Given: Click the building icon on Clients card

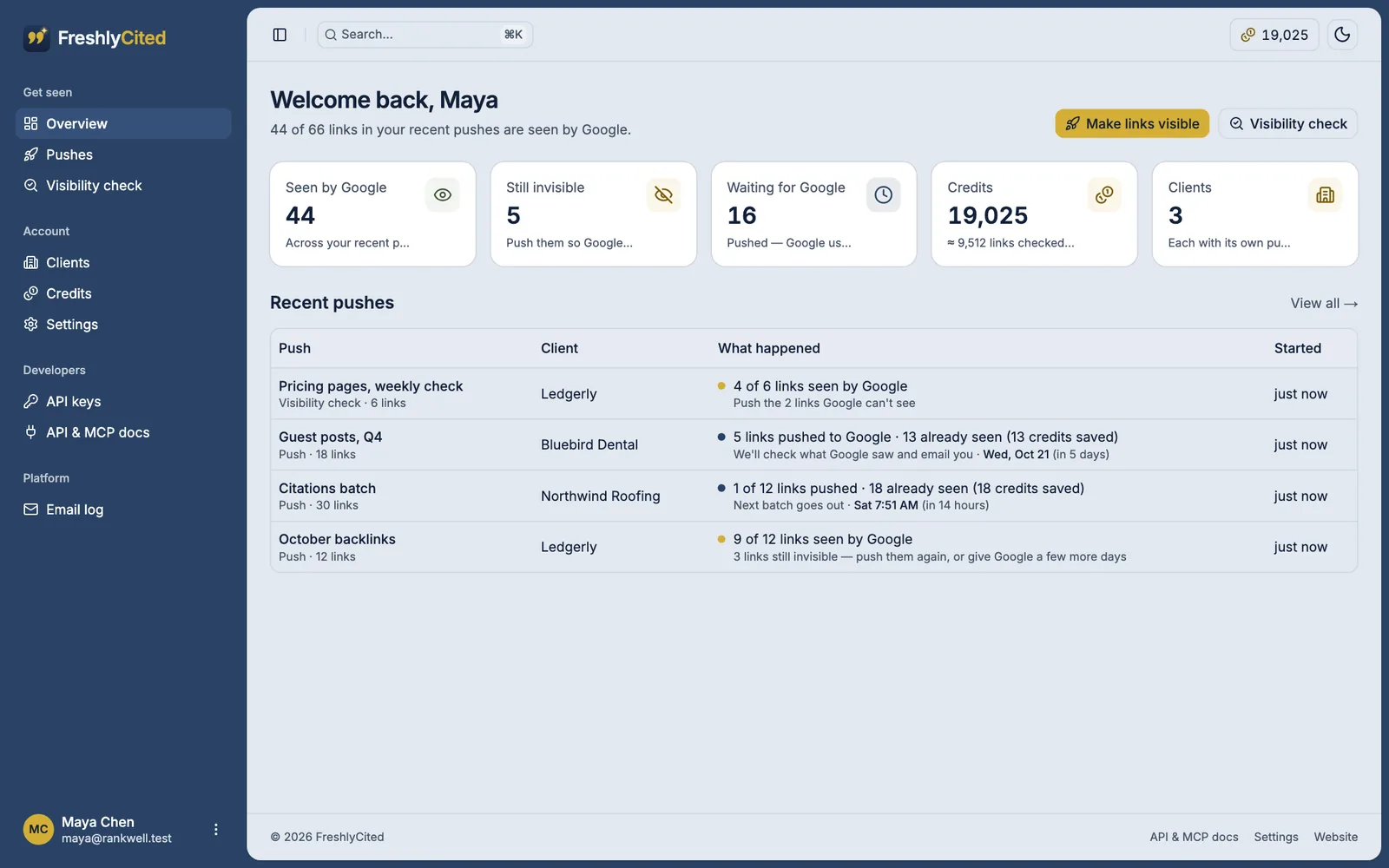Looking at the screenshot, I should pyautogui.click(x=1325, y=195).
